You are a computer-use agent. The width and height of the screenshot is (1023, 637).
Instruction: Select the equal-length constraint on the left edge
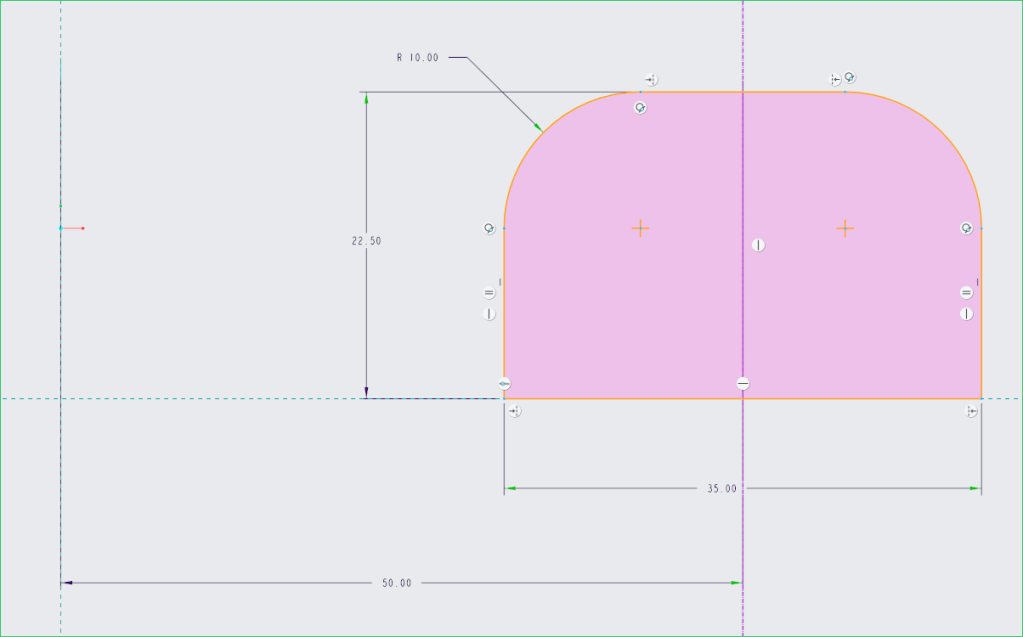pyautogui.click(x=489, y=292)
